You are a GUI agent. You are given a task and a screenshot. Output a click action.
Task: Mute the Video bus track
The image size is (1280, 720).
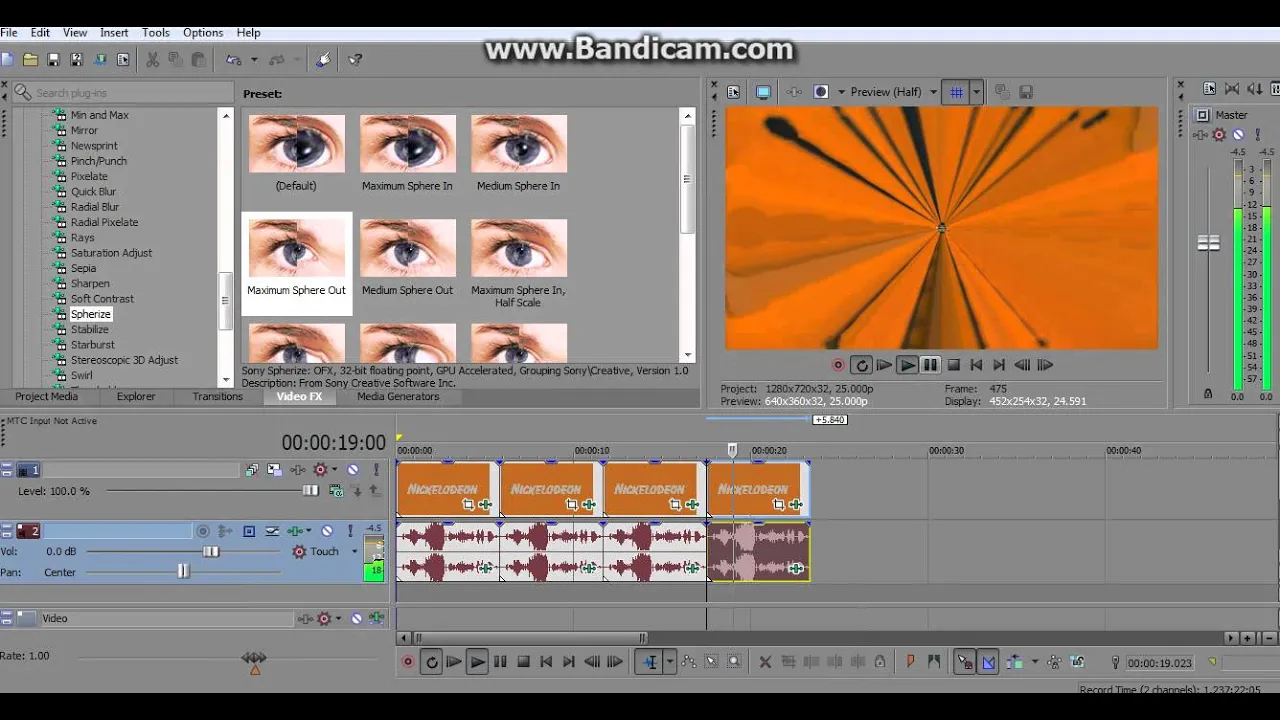[356, 619]
